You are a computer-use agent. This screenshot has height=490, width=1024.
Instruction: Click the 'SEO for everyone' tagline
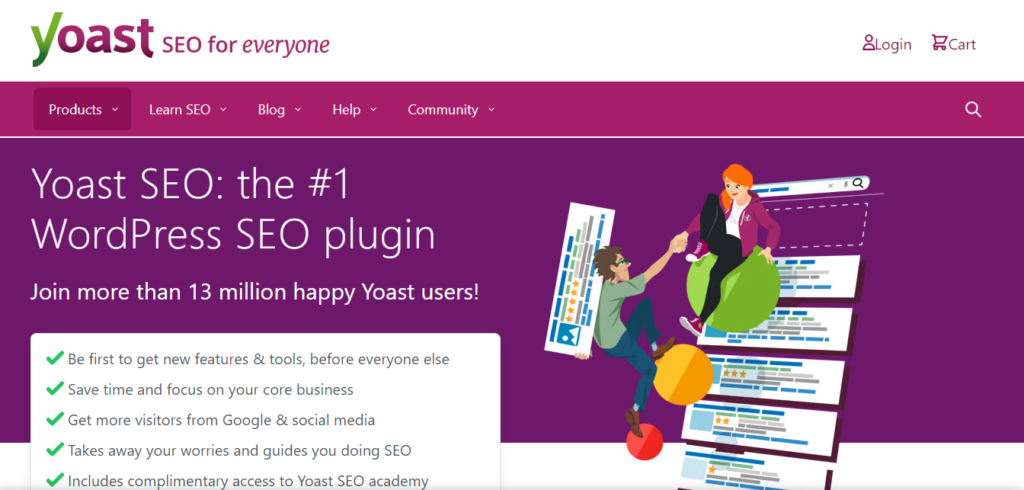tap(246, 45)
